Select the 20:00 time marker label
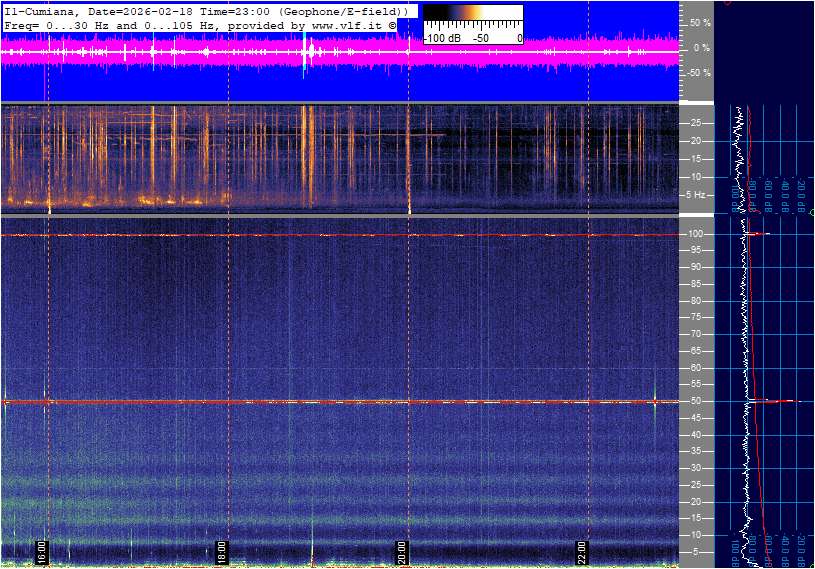This screenshot has width=815, height=569. (402, 551)
